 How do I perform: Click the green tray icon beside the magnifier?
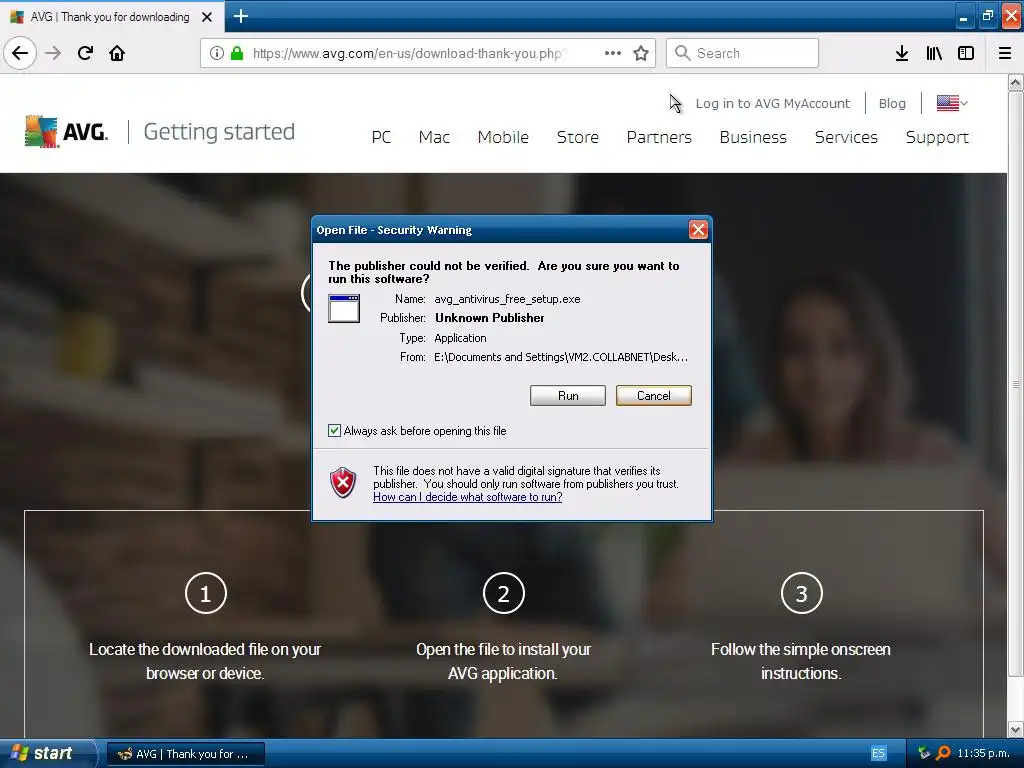[923, 753]
